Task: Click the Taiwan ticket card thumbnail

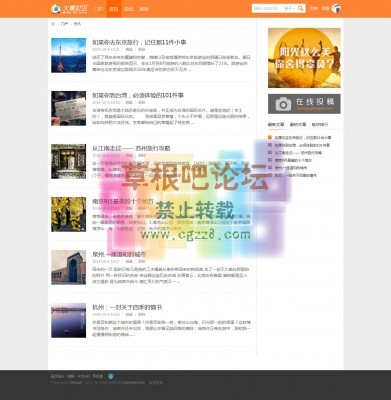Action: tap(68, 108)
